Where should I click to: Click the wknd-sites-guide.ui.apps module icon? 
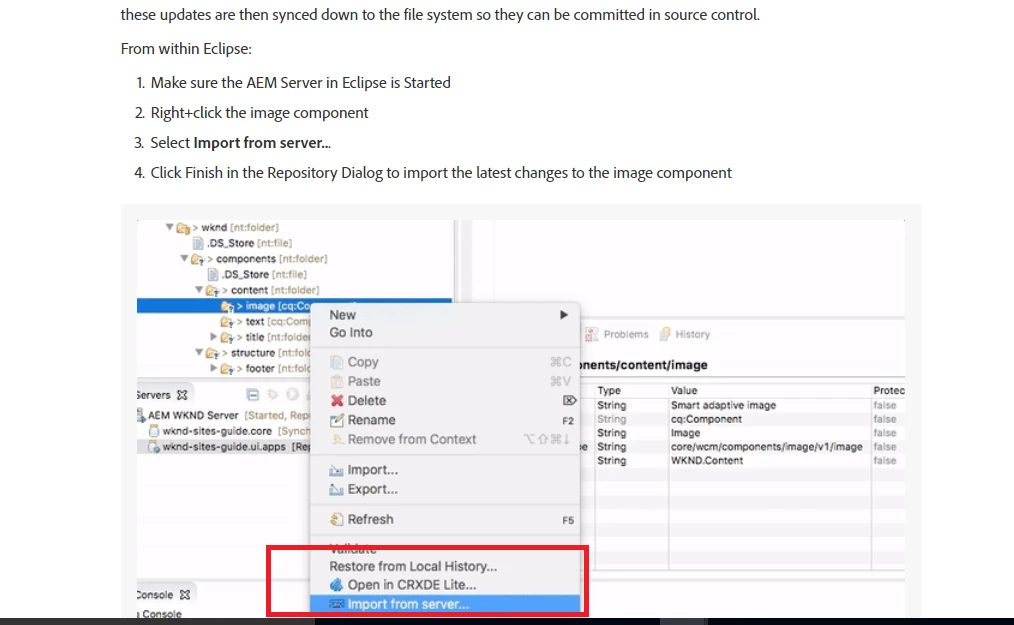pyautogui.click(x=154, y=446)
